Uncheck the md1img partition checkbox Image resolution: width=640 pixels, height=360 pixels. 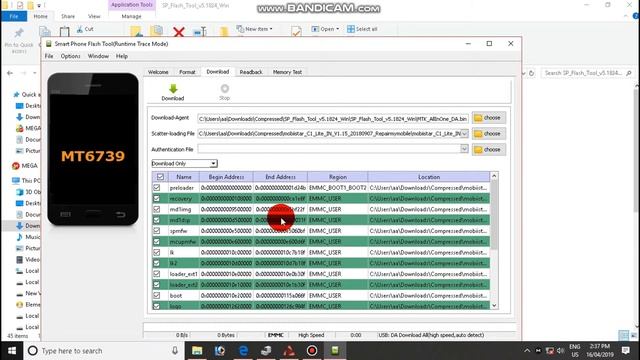click(157, 209)
